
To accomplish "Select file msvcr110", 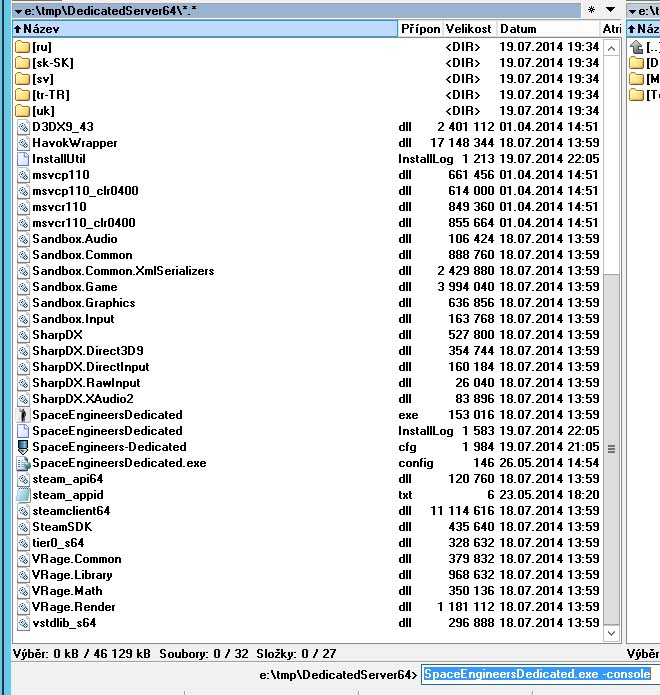I will (59, 207).
